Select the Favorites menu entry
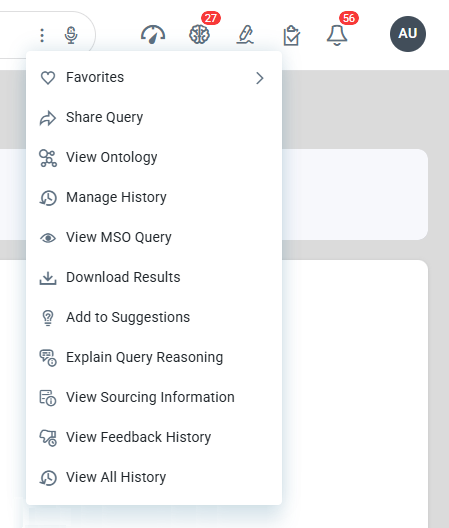 click(x=154, y=77)
